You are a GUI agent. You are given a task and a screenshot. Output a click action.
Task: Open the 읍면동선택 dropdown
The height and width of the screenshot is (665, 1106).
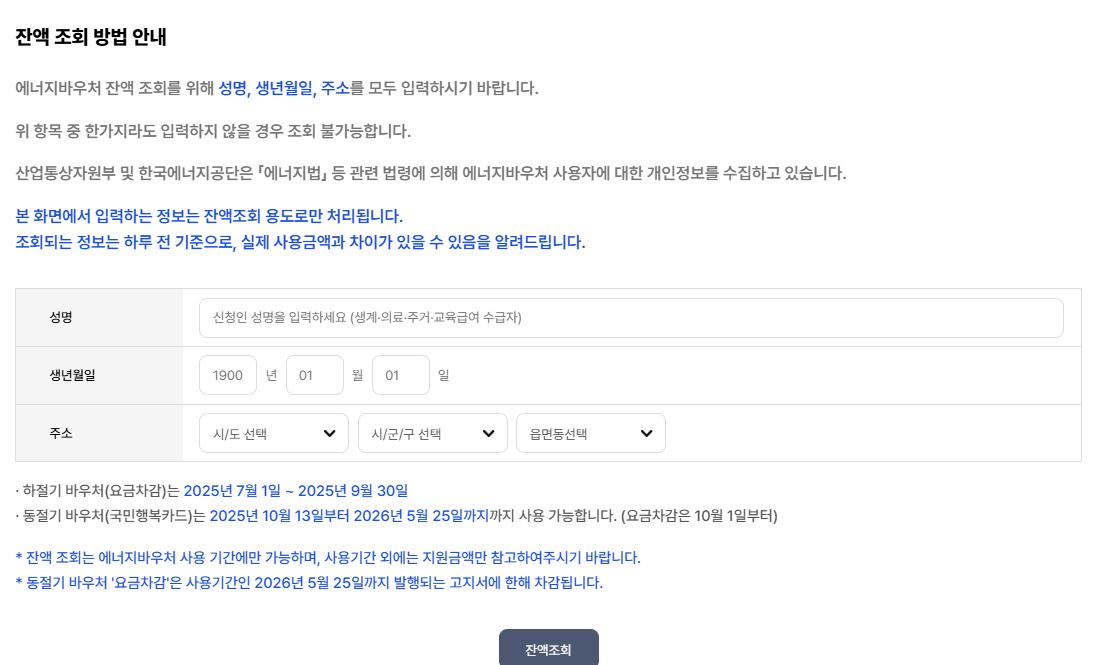(590, 432)
